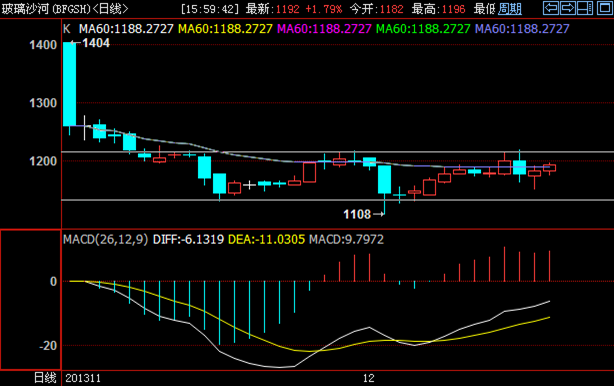Click the <日线> label in the title
Viewport: 614px width, 386px height.
tap(110, 9)
